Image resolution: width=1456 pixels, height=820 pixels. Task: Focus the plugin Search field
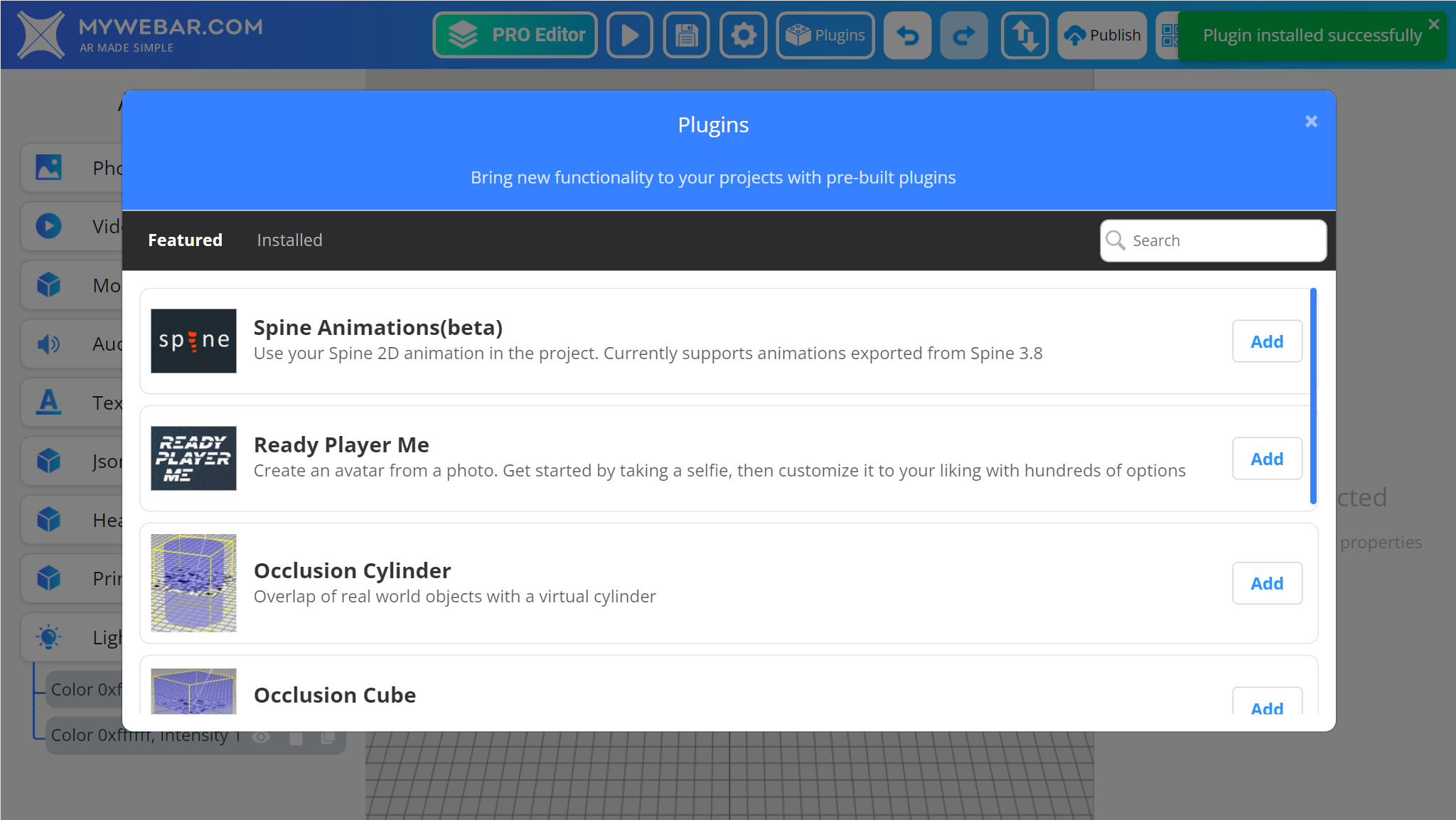pos(1214,240)
